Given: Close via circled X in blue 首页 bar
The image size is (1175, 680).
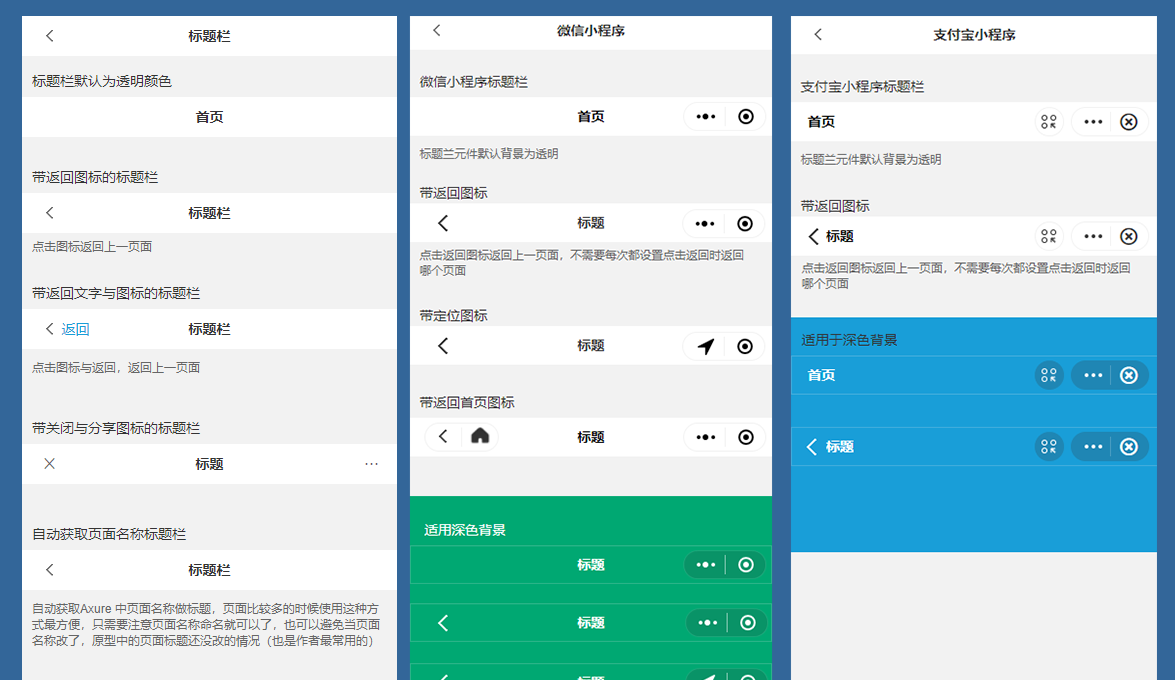Looking at the screenshot, I should point(1129,375).
